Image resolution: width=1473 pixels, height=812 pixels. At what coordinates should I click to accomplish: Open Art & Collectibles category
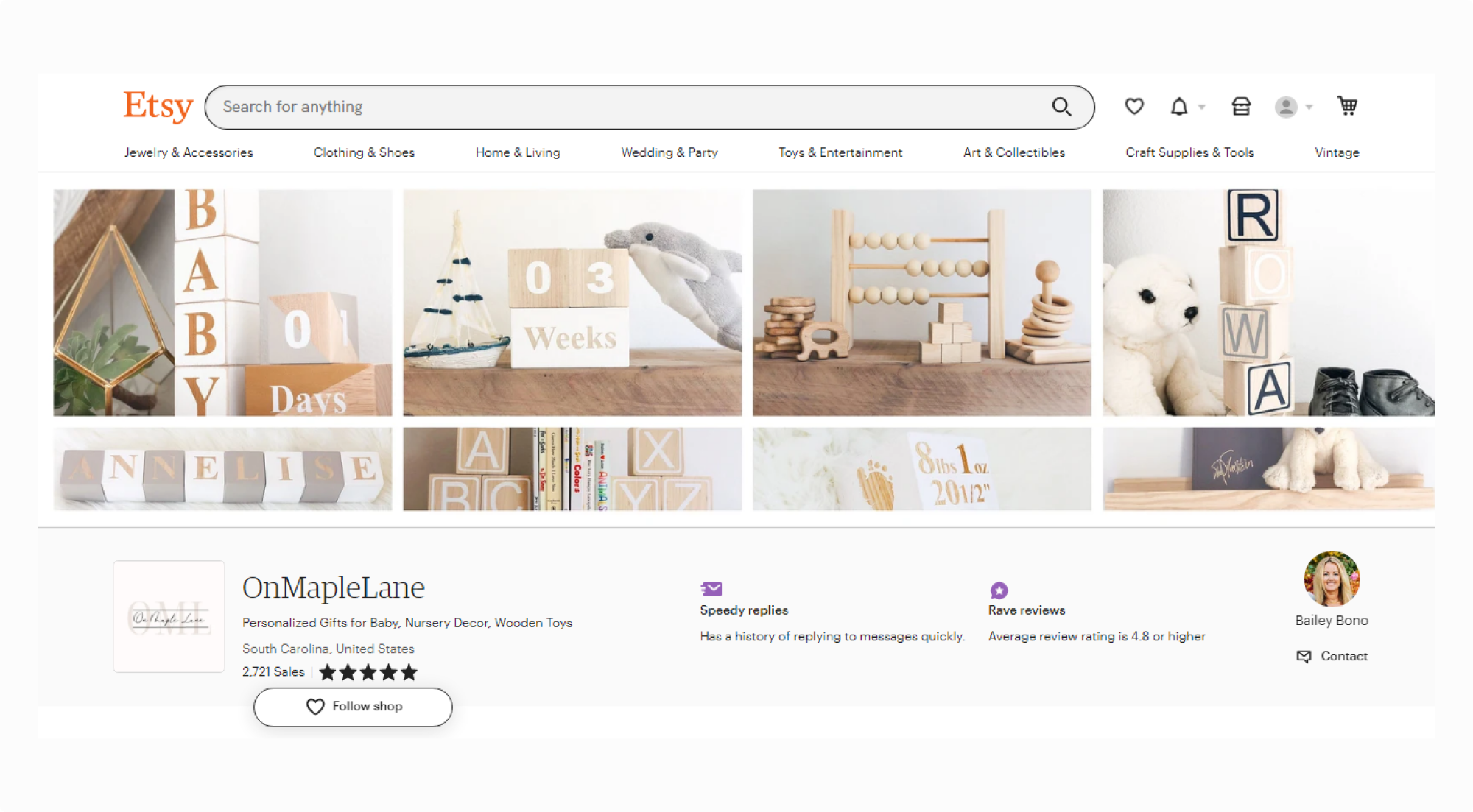(x=1014, y=152)
